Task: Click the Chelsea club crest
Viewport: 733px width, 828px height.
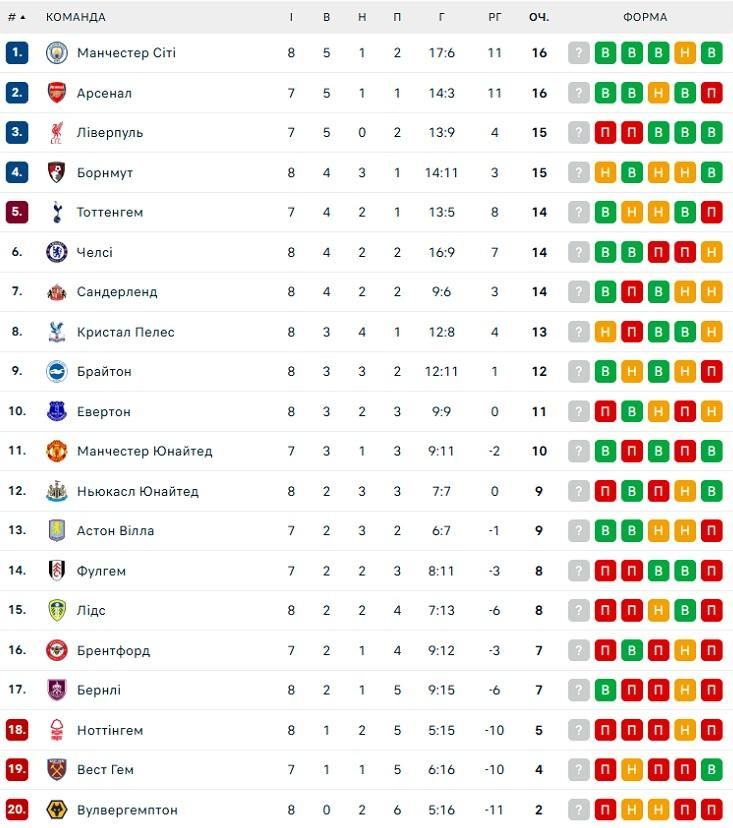Action: [x=57, y=252]
